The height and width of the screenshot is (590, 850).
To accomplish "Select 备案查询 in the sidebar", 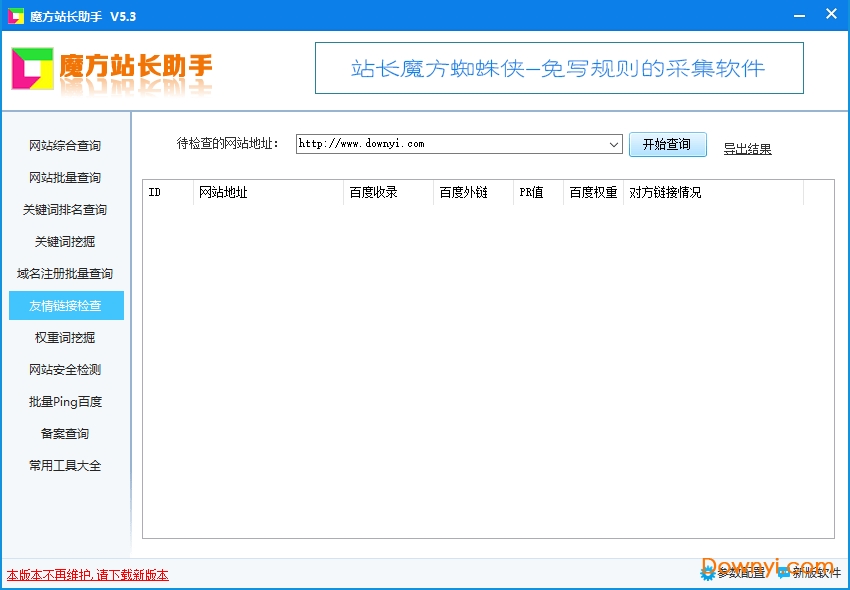I will (66, 433).
